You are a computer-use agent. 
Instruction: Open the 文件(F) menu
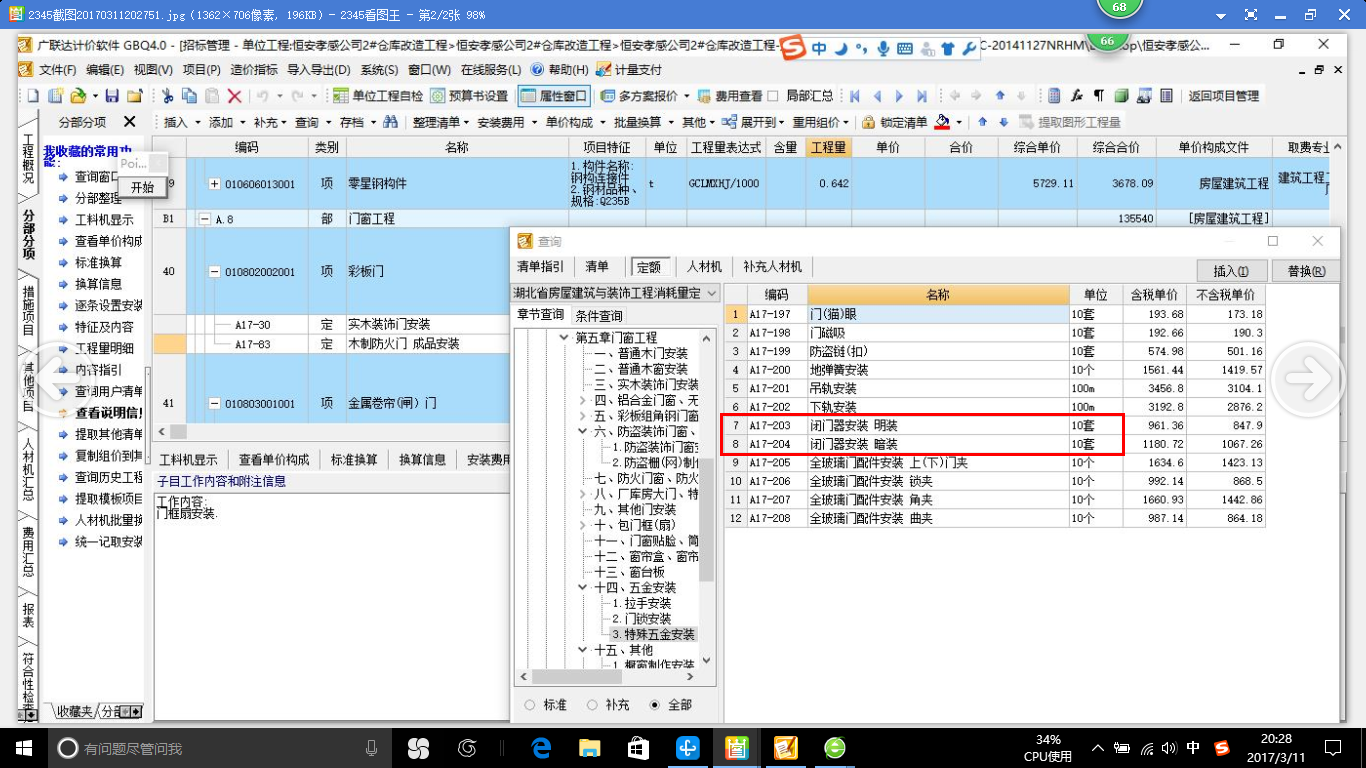(x=57, y=69)
